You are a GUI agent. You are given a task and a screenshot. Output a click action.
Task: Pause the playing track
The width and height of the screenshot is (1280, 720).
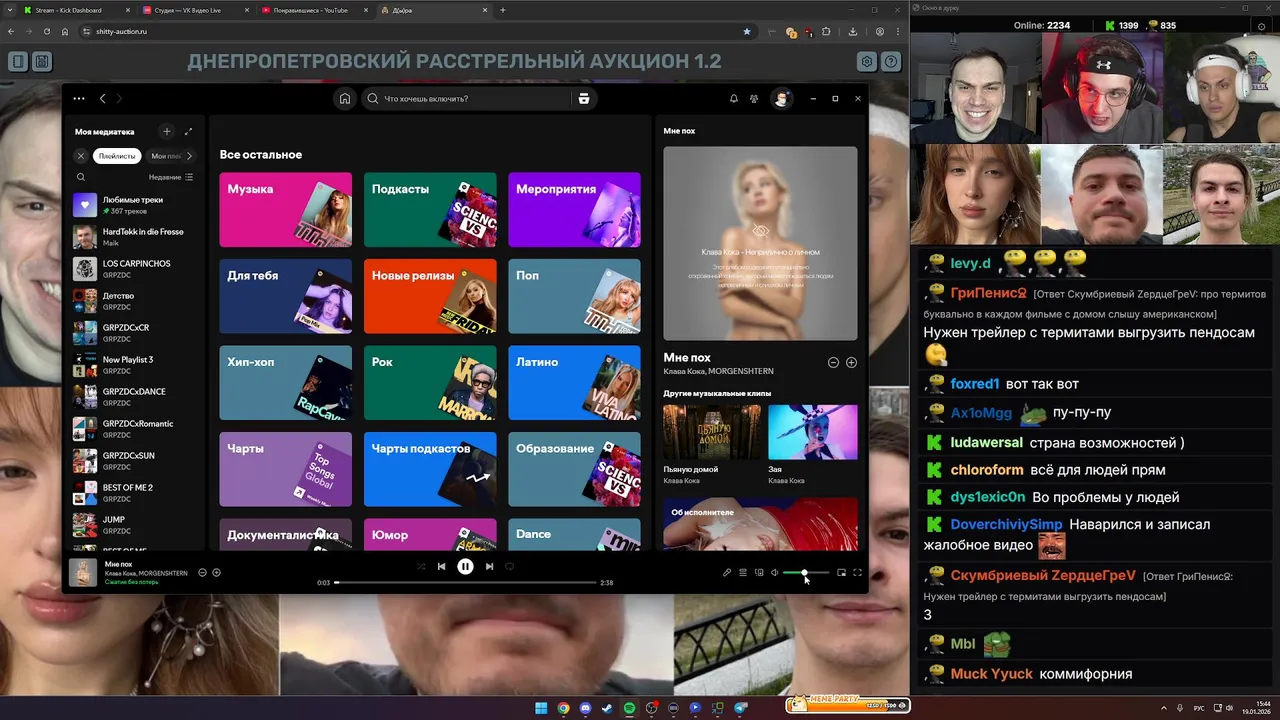(x=465, y=566)
